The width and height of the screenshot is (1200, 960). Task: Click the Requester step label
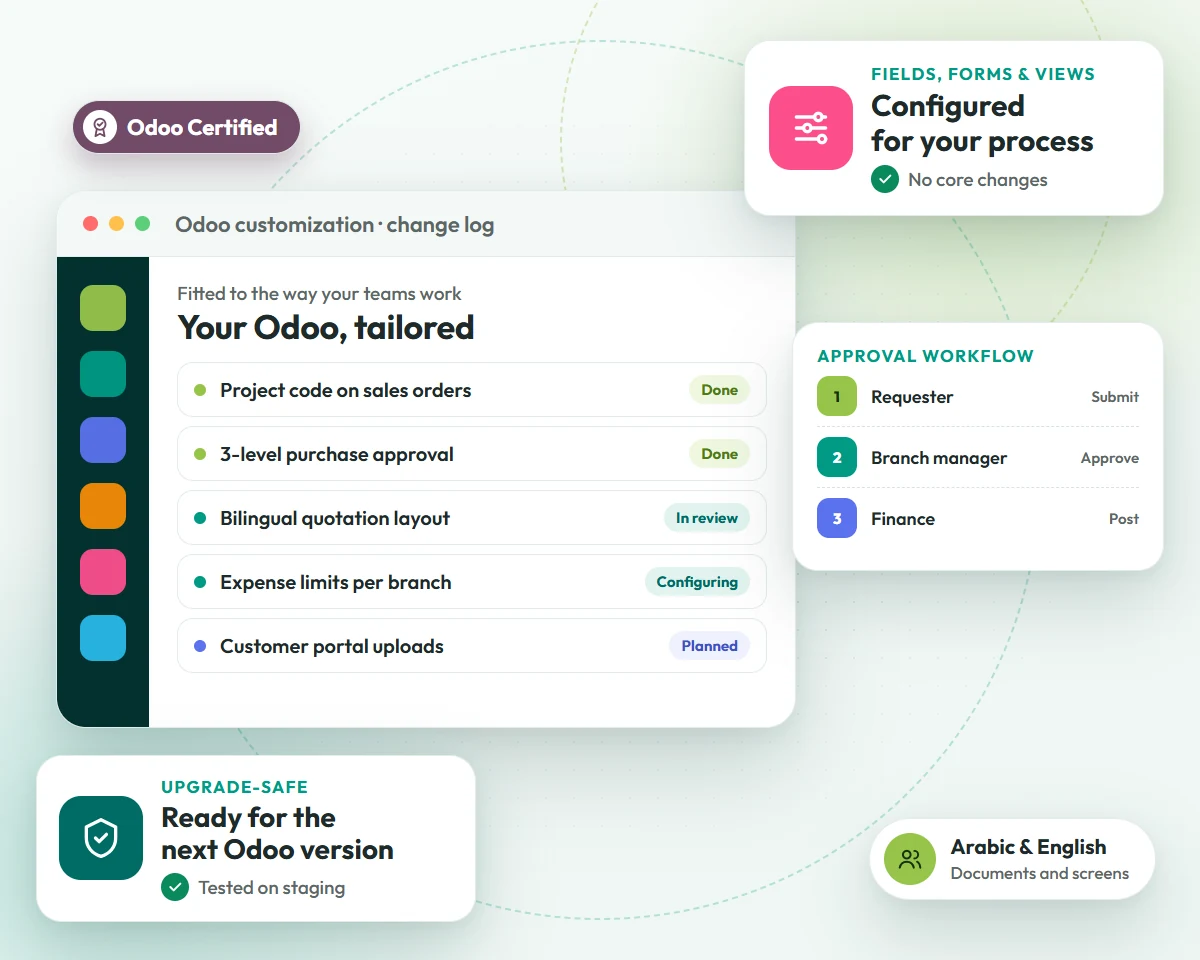pos(912,397)
